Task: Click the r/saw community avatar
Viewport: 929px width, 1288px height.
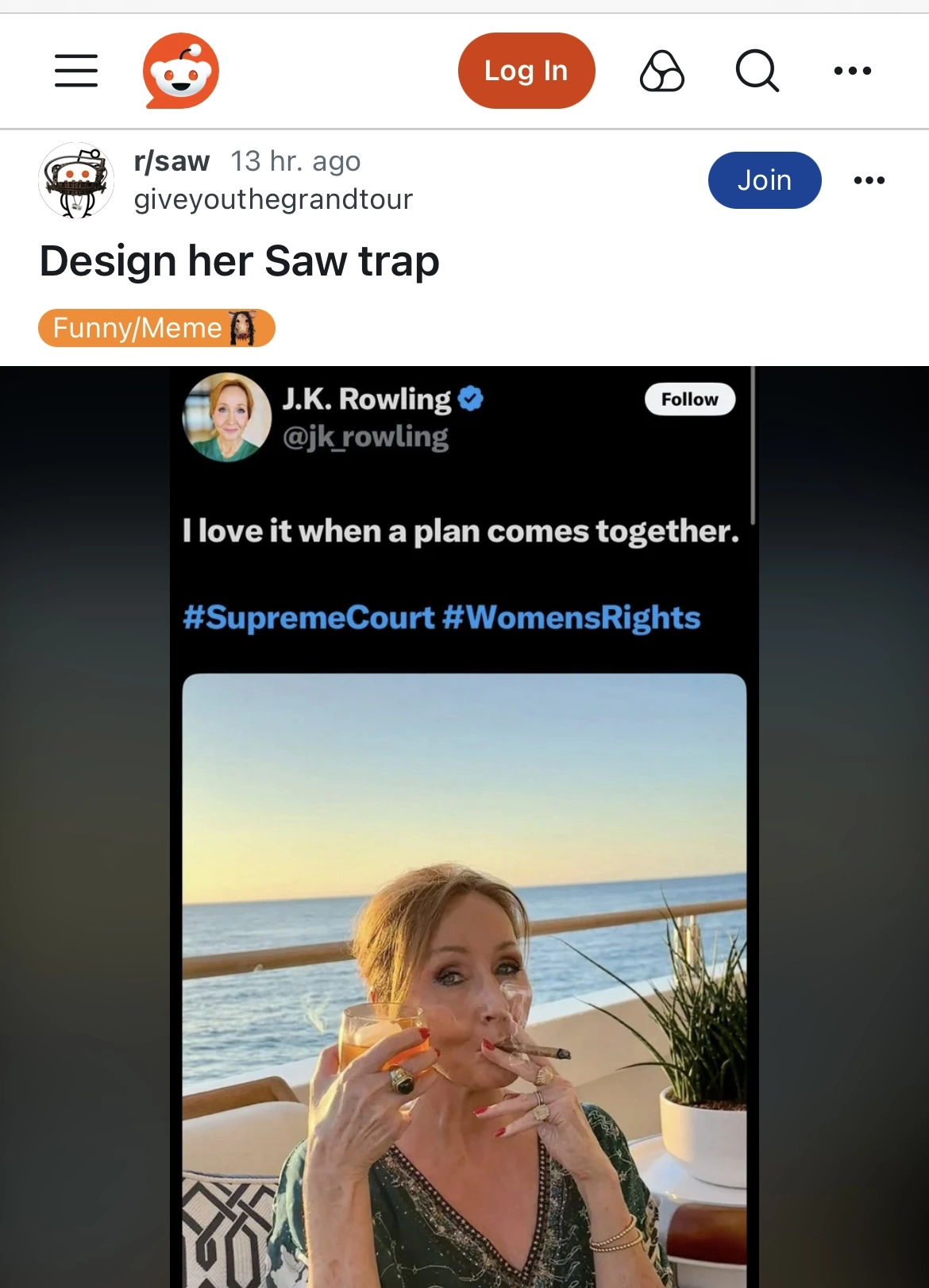Action: point(76,180)
